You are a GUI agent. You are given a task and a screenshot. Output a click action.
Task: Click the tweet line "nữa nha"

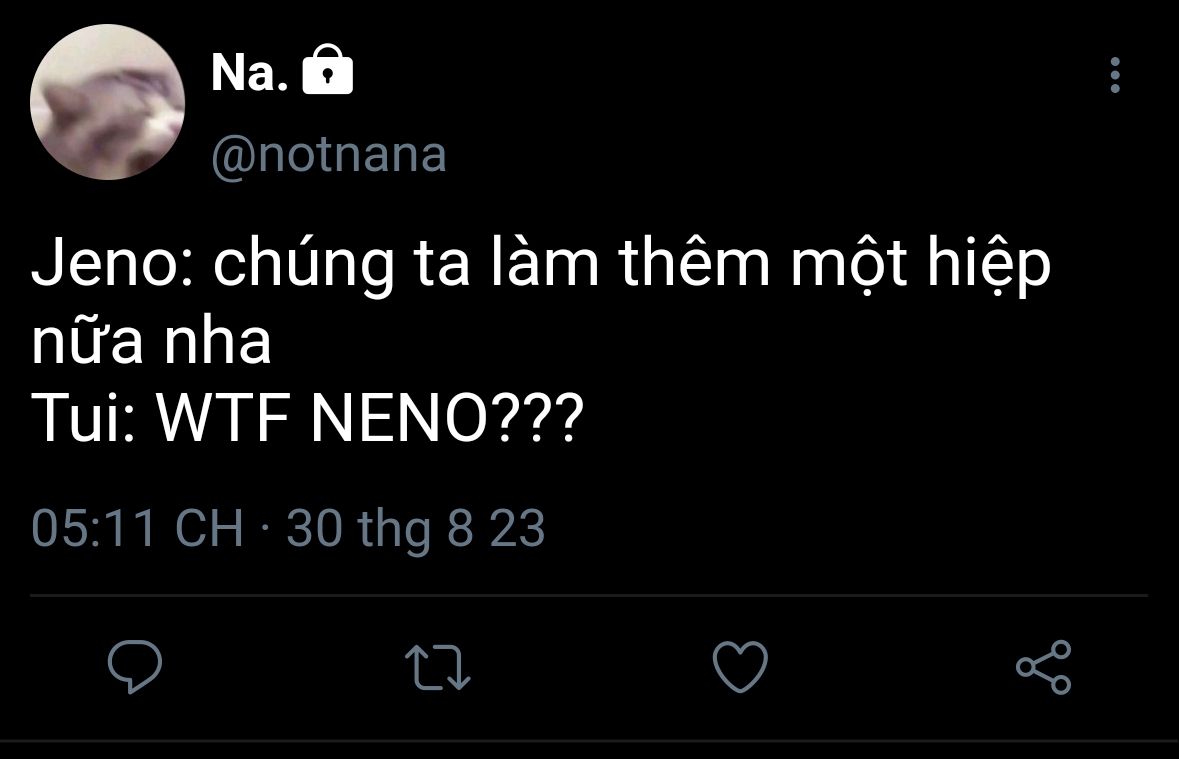coord(151,342)
